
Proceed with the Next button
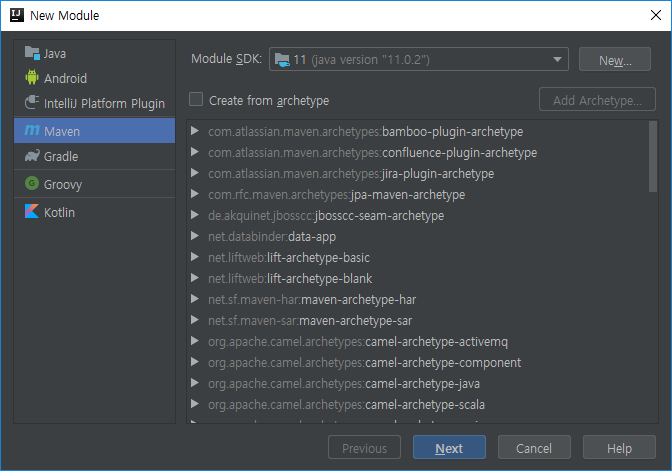(449, 448)
